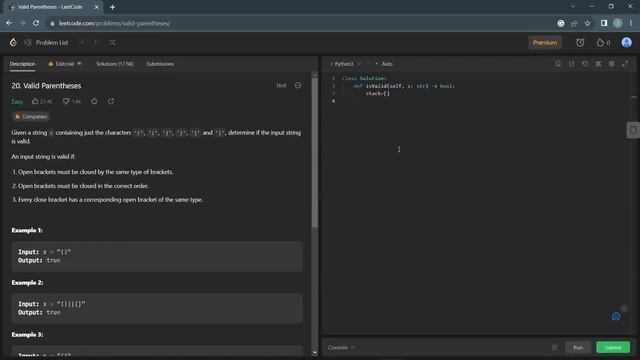Open the blue assistant icon in editor
The height and width of the screenshot is (360, 640).
[616, 316]
